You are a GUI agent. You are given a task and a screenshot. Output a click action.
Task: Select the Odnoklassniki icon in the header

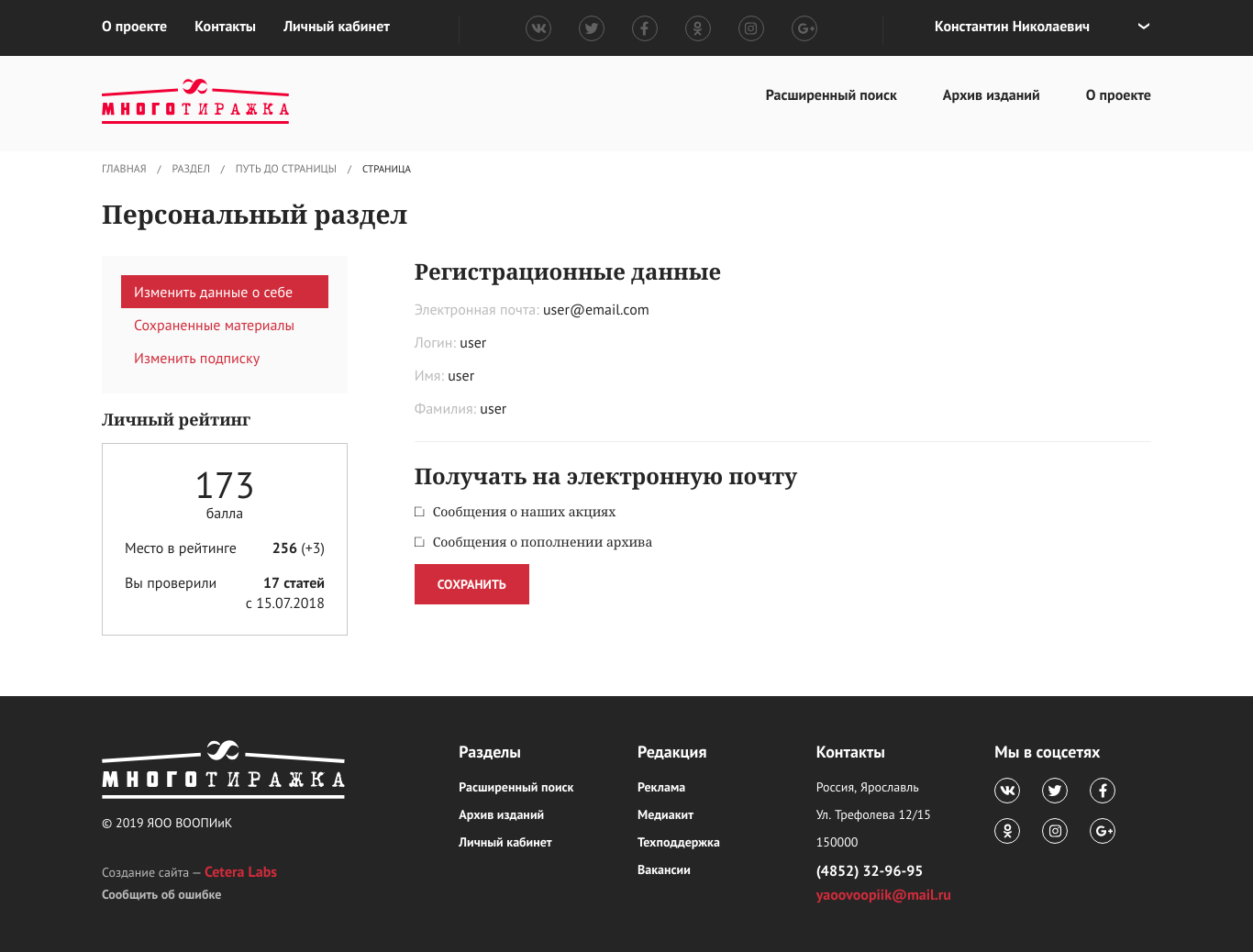click(x=698, y=28)
